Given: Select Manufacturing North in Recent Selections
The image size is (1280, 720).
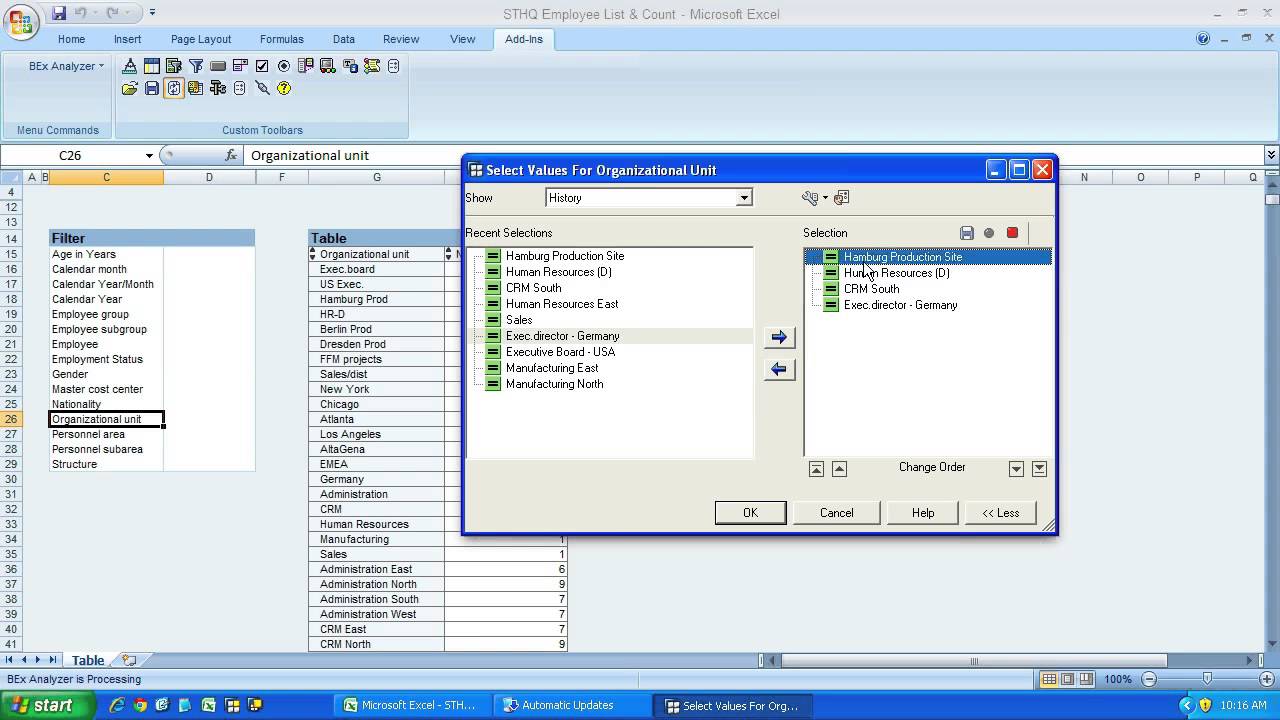Looking at the screenshot, I should click(554, 384).
